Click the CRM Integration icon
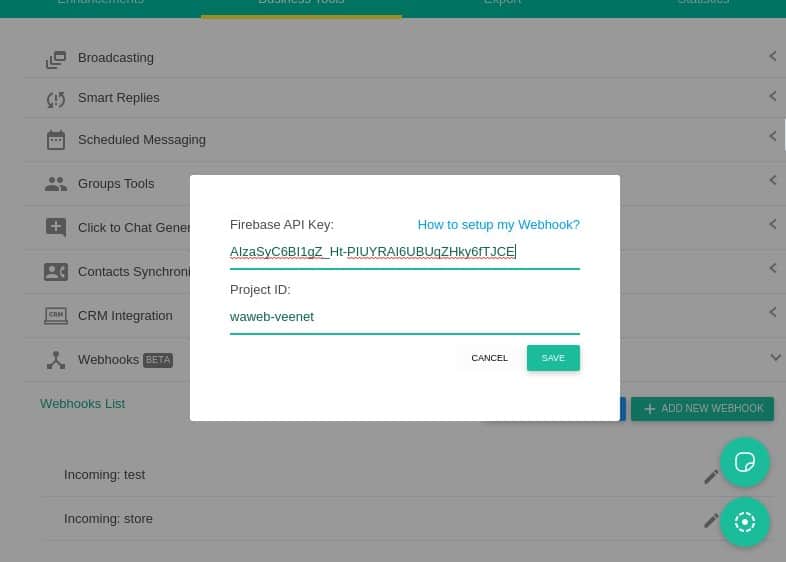This screenshot has width=786, height=562. click(56, 316)
